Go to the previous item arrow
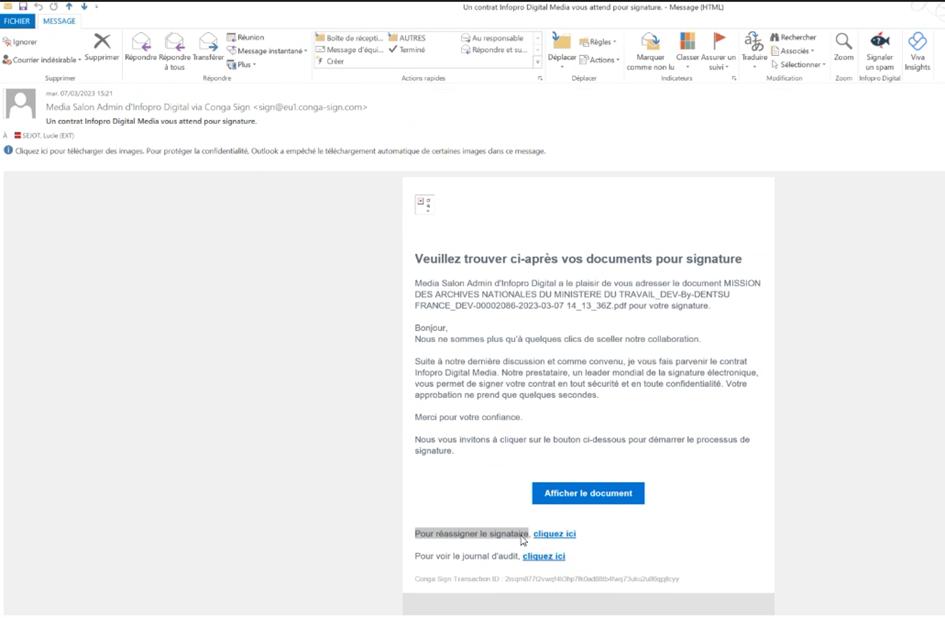 69,6
